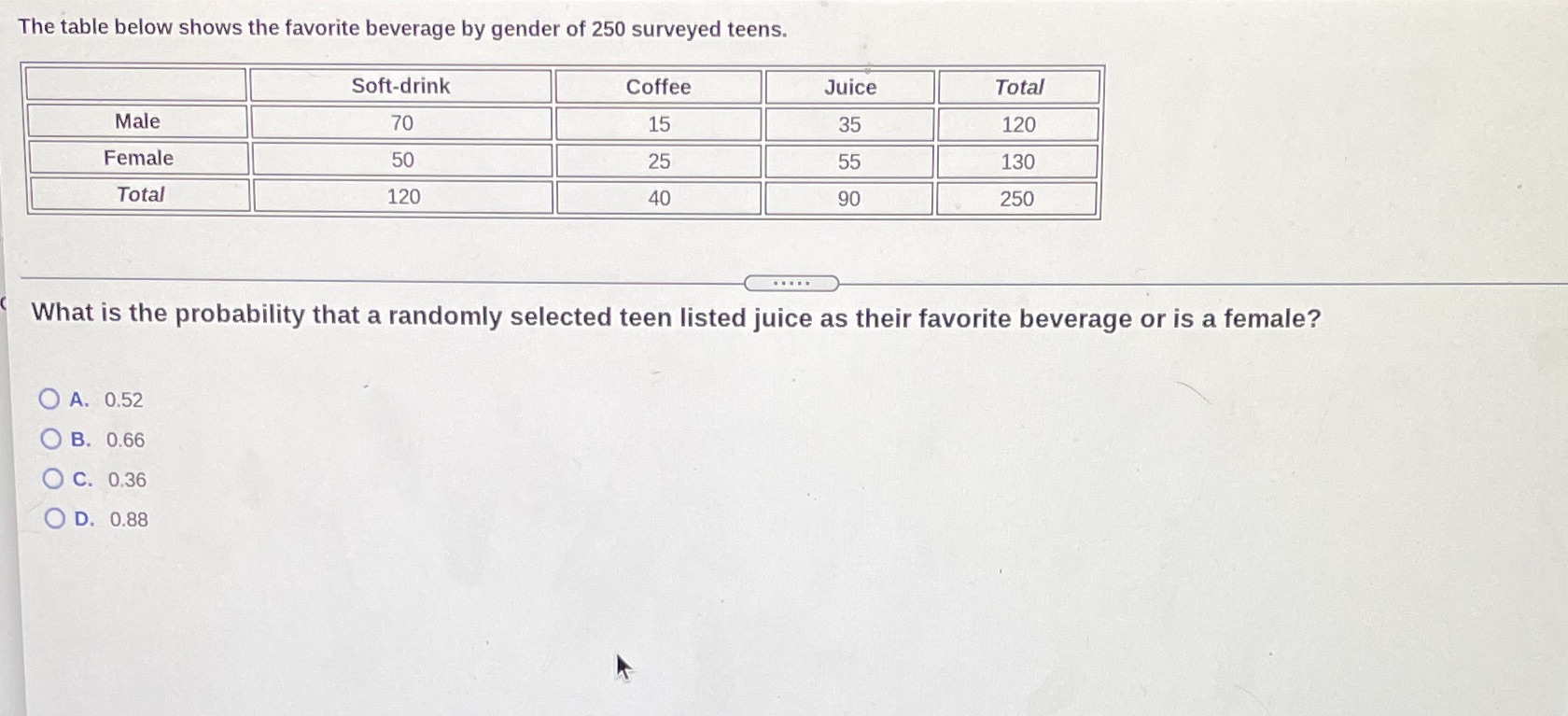Click the cell showing 130 Female total
The image size is (1568, 716).
click(1020, 161)
